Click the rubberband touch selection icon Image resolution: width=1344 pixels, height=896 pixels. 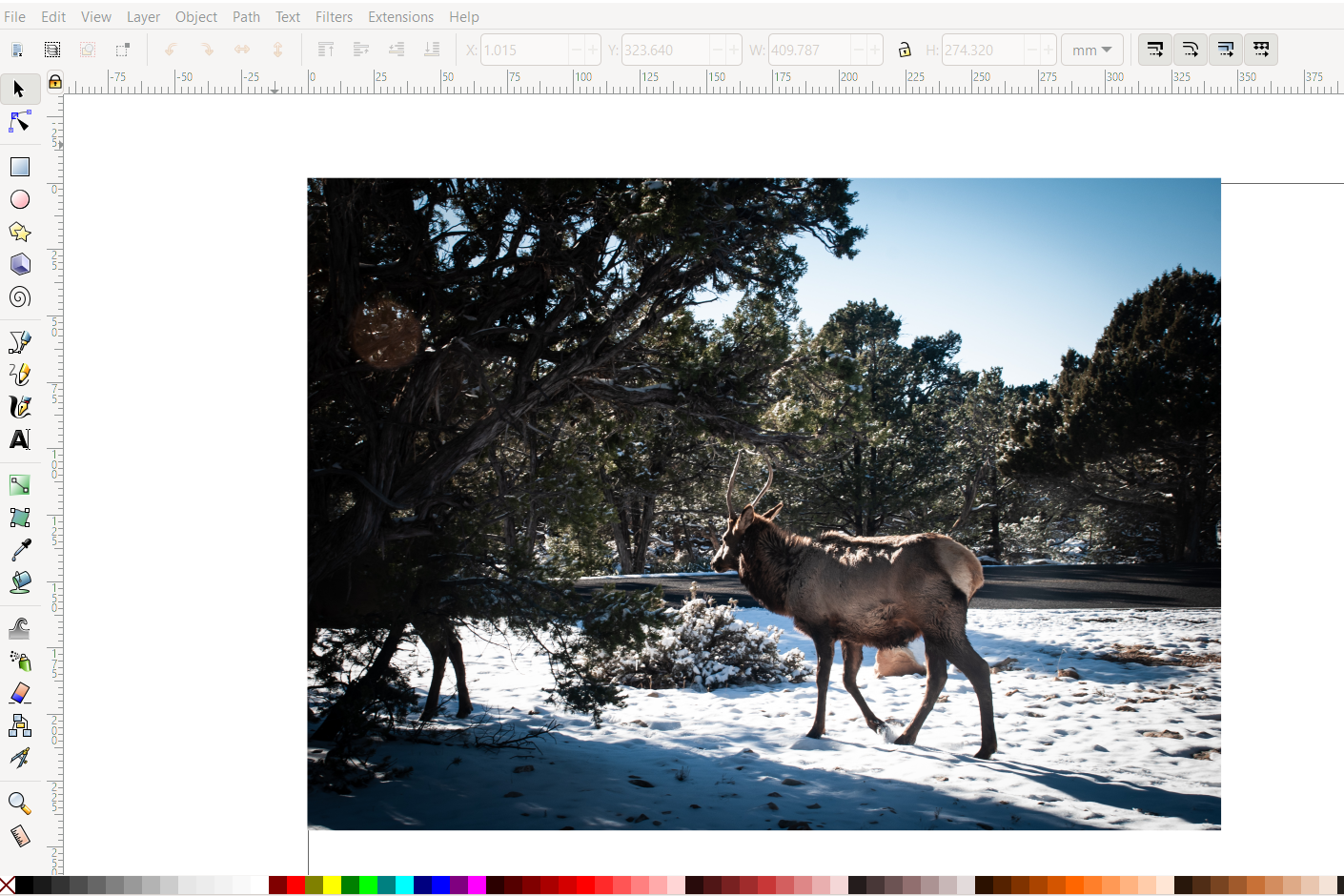[x=123, y=50]
